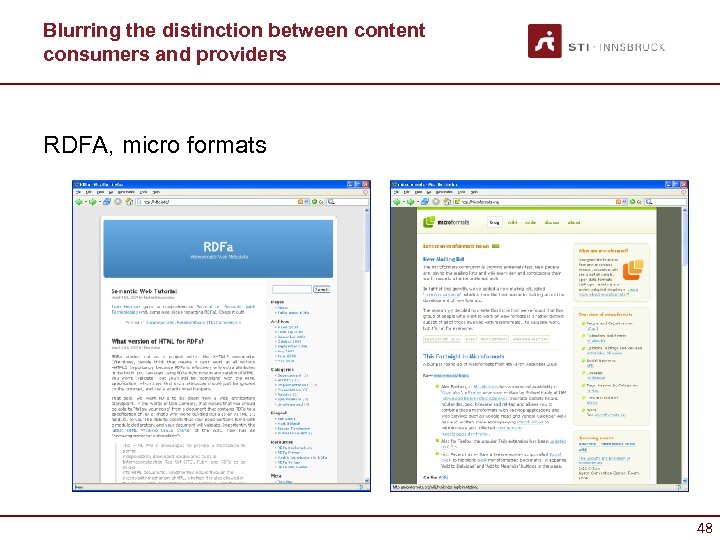Image resolution: width=720 pixels, height=540 pixels.
Task: Open What version of HTML for RDFa post heading
Action: 158,341
